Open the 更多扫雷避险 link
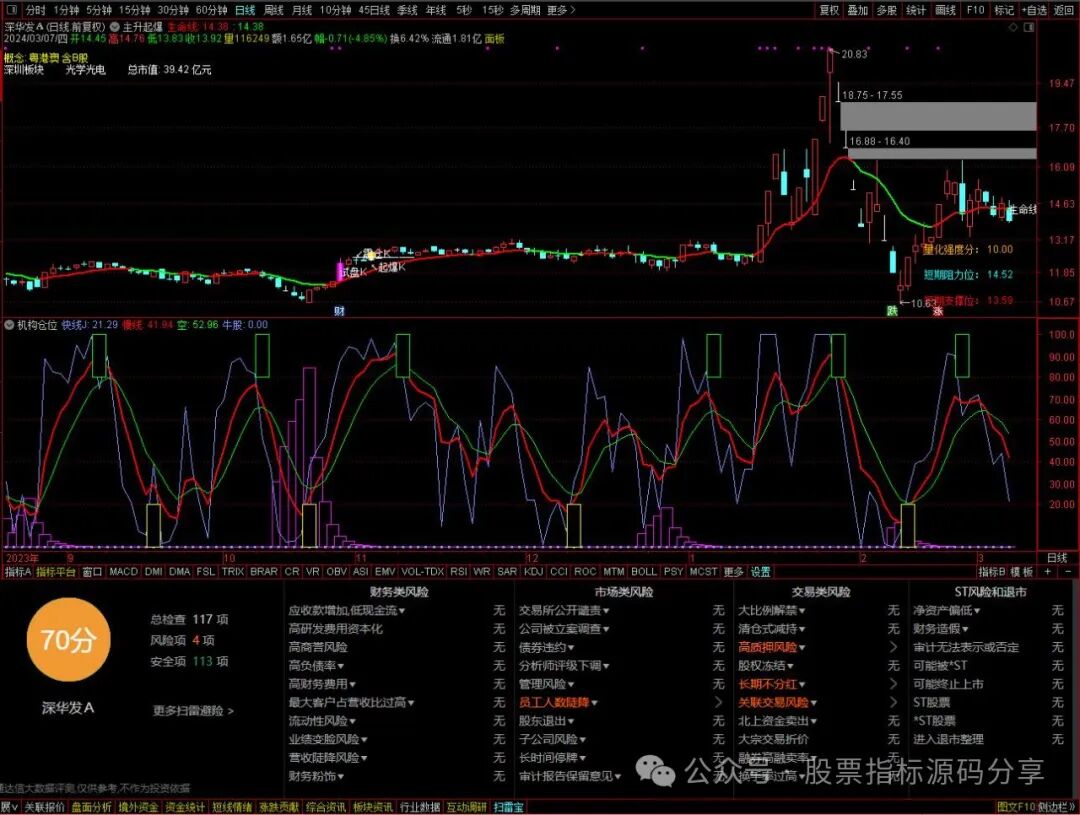The image size is (1080, 815). [193, 710]
